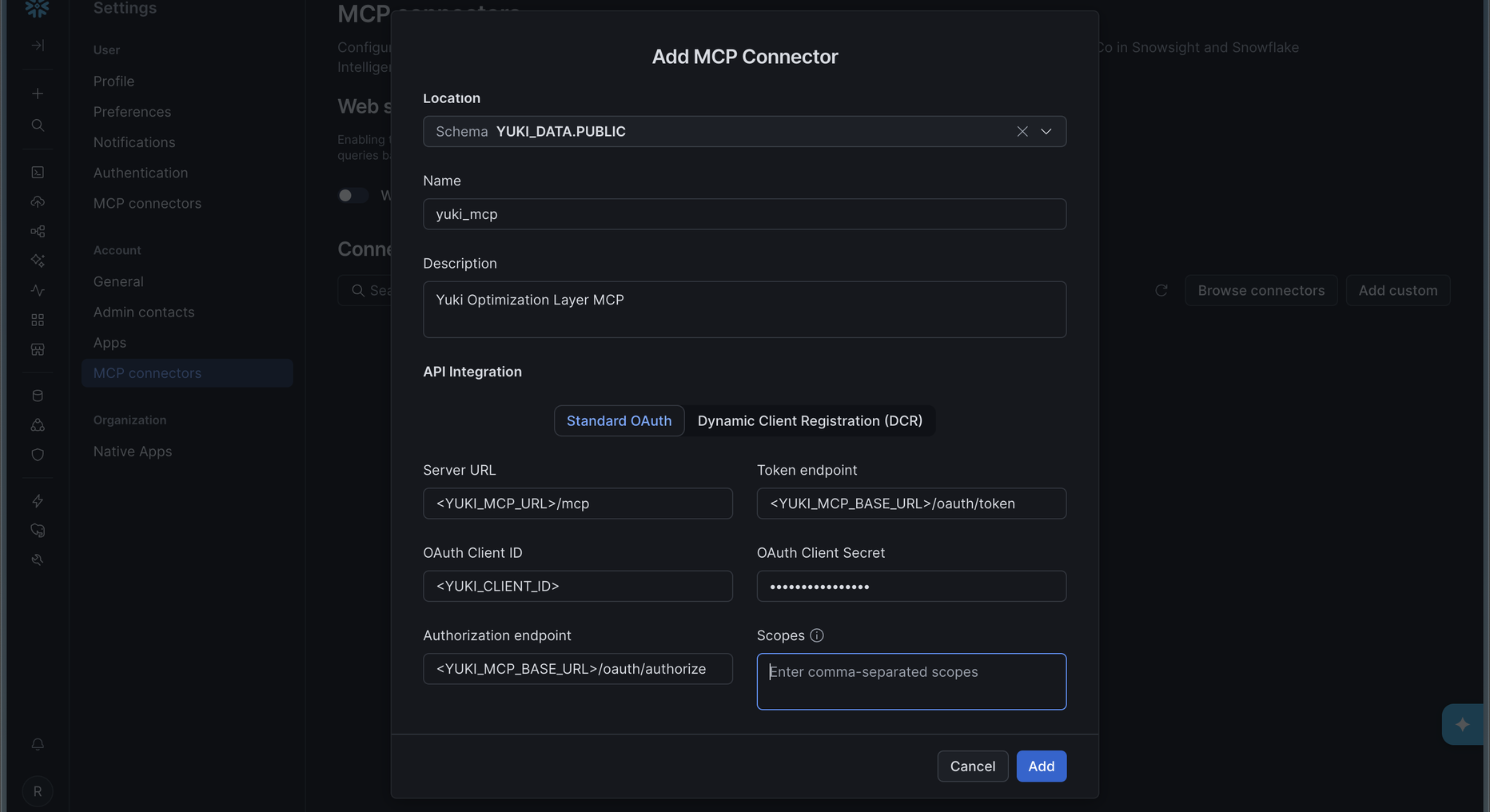Open Profile settings
Viewport: 1490px width, 812px height.
(114, 82)
